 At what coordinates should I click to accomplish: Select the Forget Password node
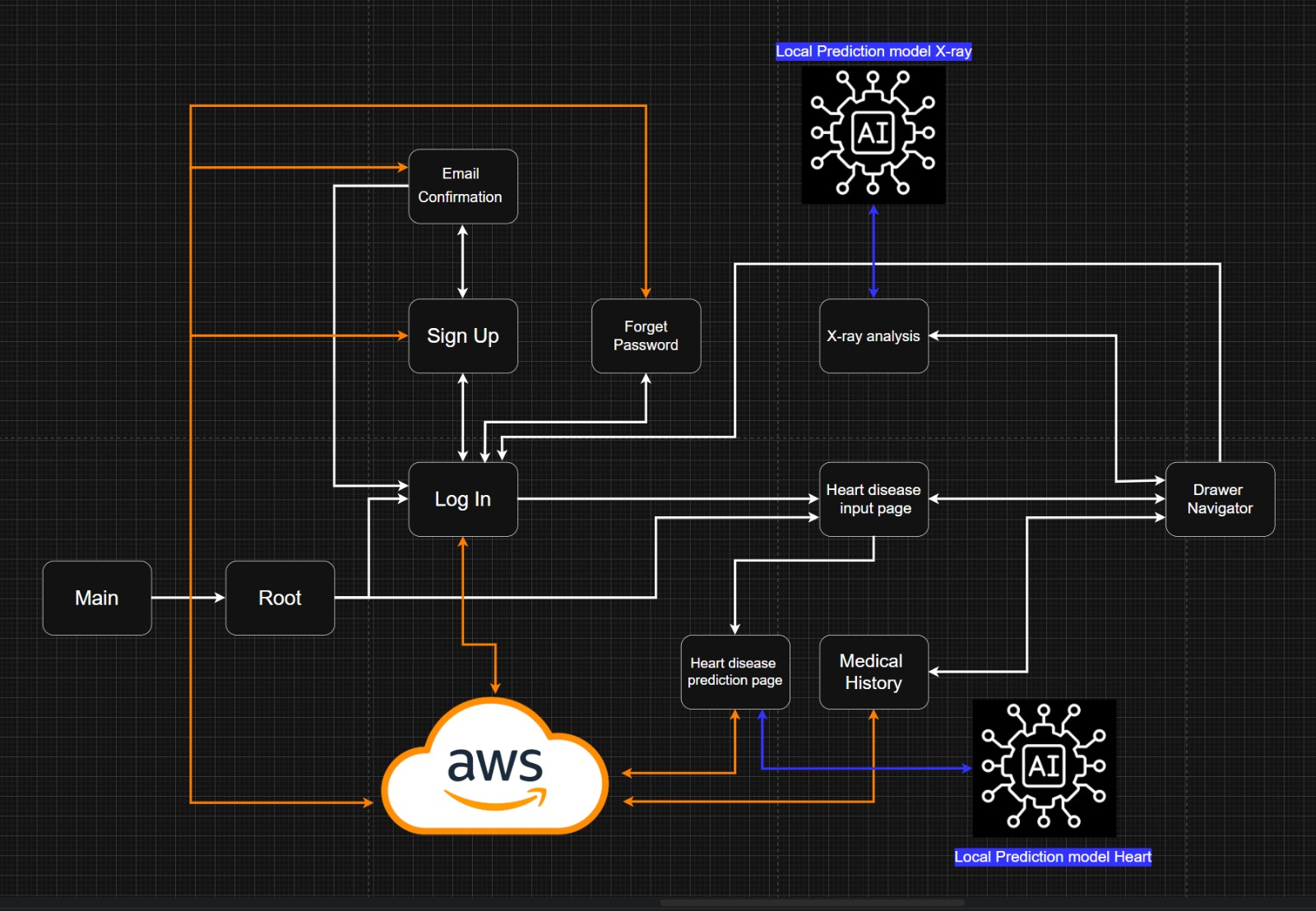point(646,335)
